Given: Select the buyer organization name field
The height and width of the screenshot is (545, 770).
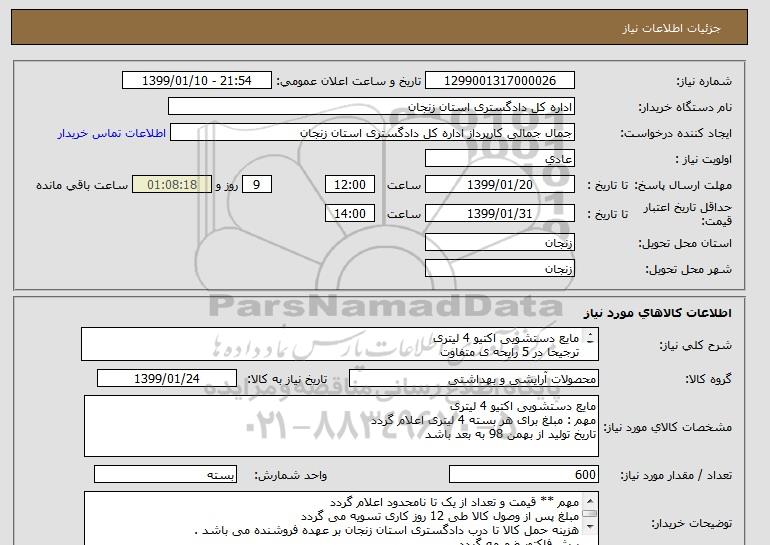Looking at the screenshot, I should (371, 107).
